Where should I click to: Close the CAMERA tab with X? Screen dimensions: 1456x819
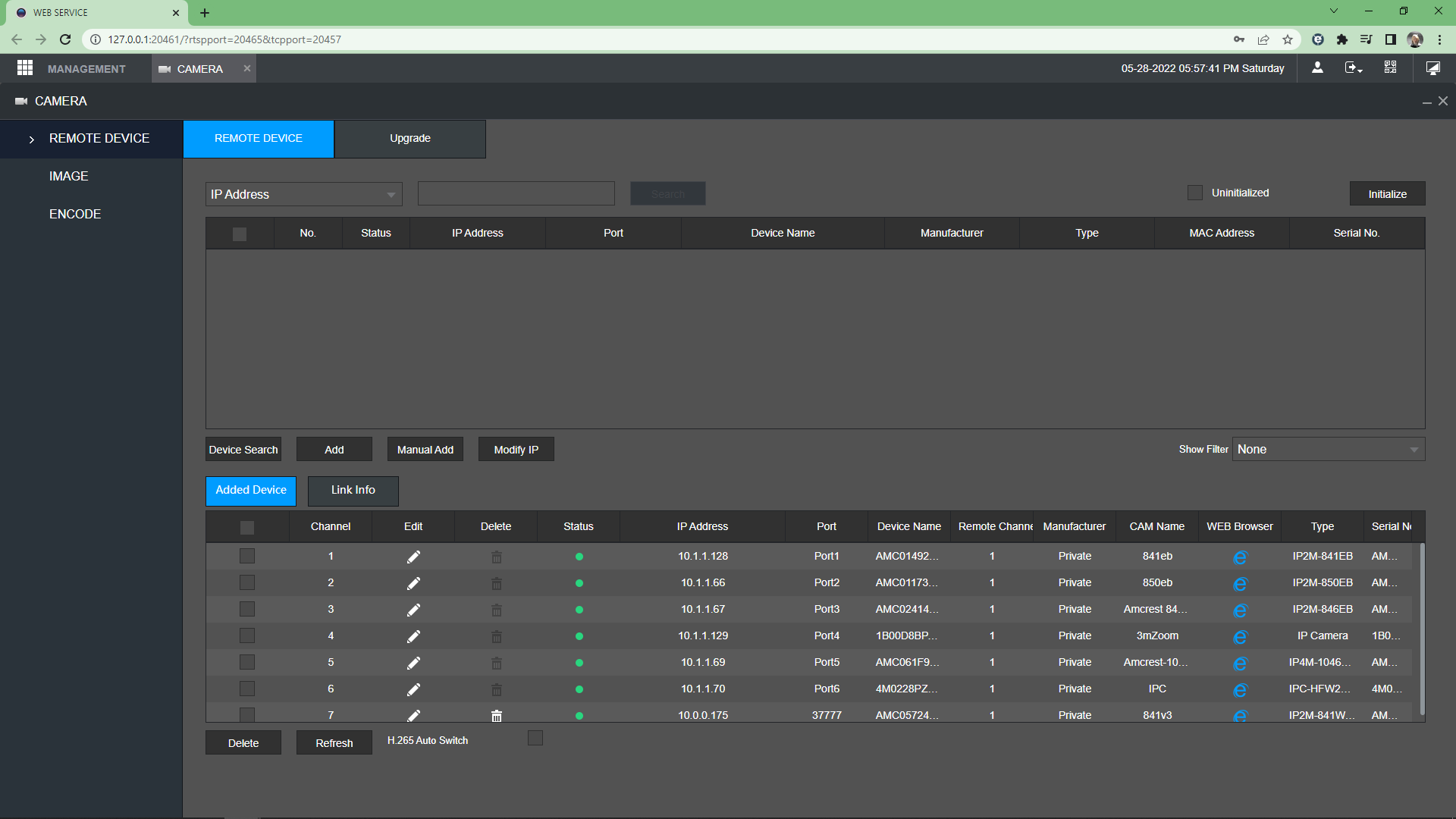(x=246, y=68)
